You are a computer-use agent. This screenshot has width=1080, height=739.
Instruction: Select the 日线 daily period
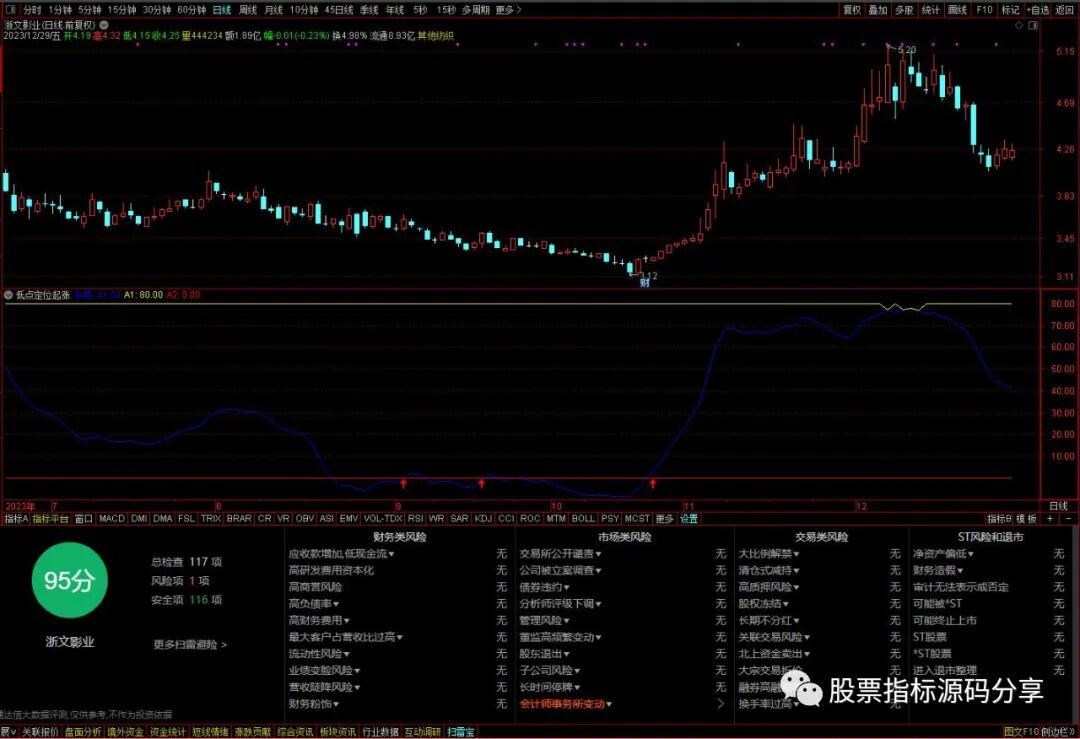point(222,10)
